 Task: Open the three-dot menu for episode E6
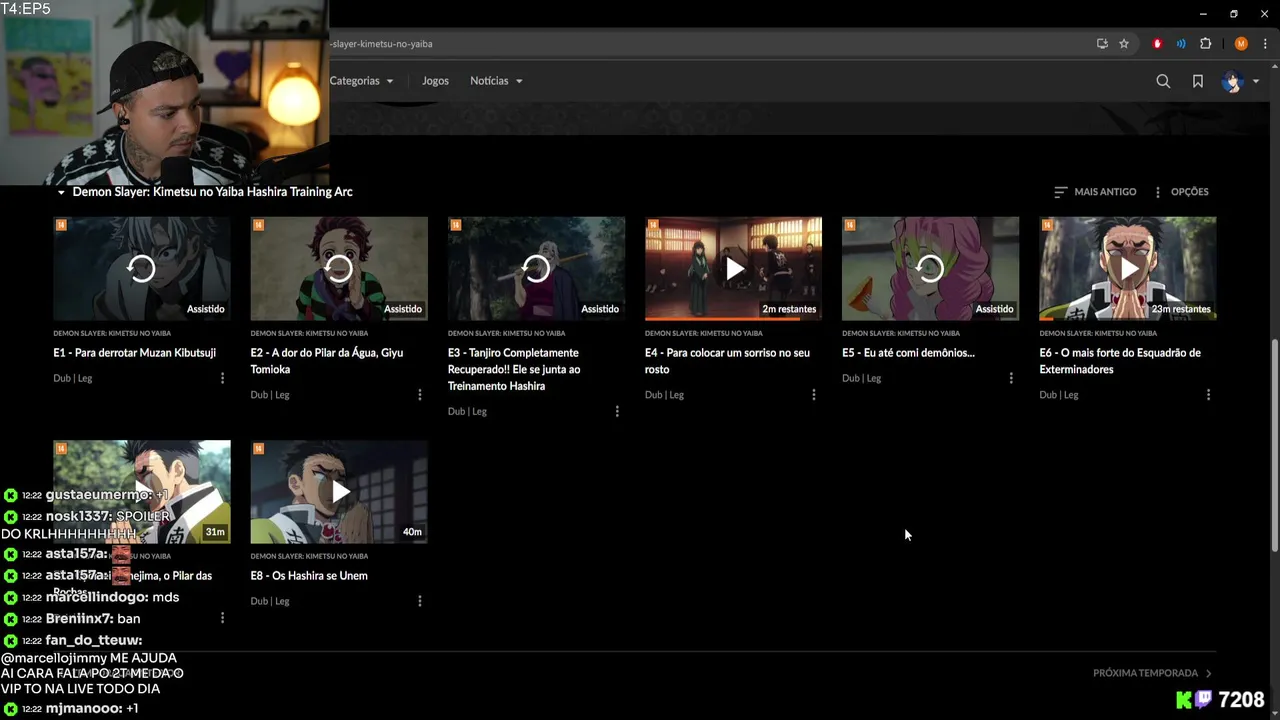point(1208,395)
